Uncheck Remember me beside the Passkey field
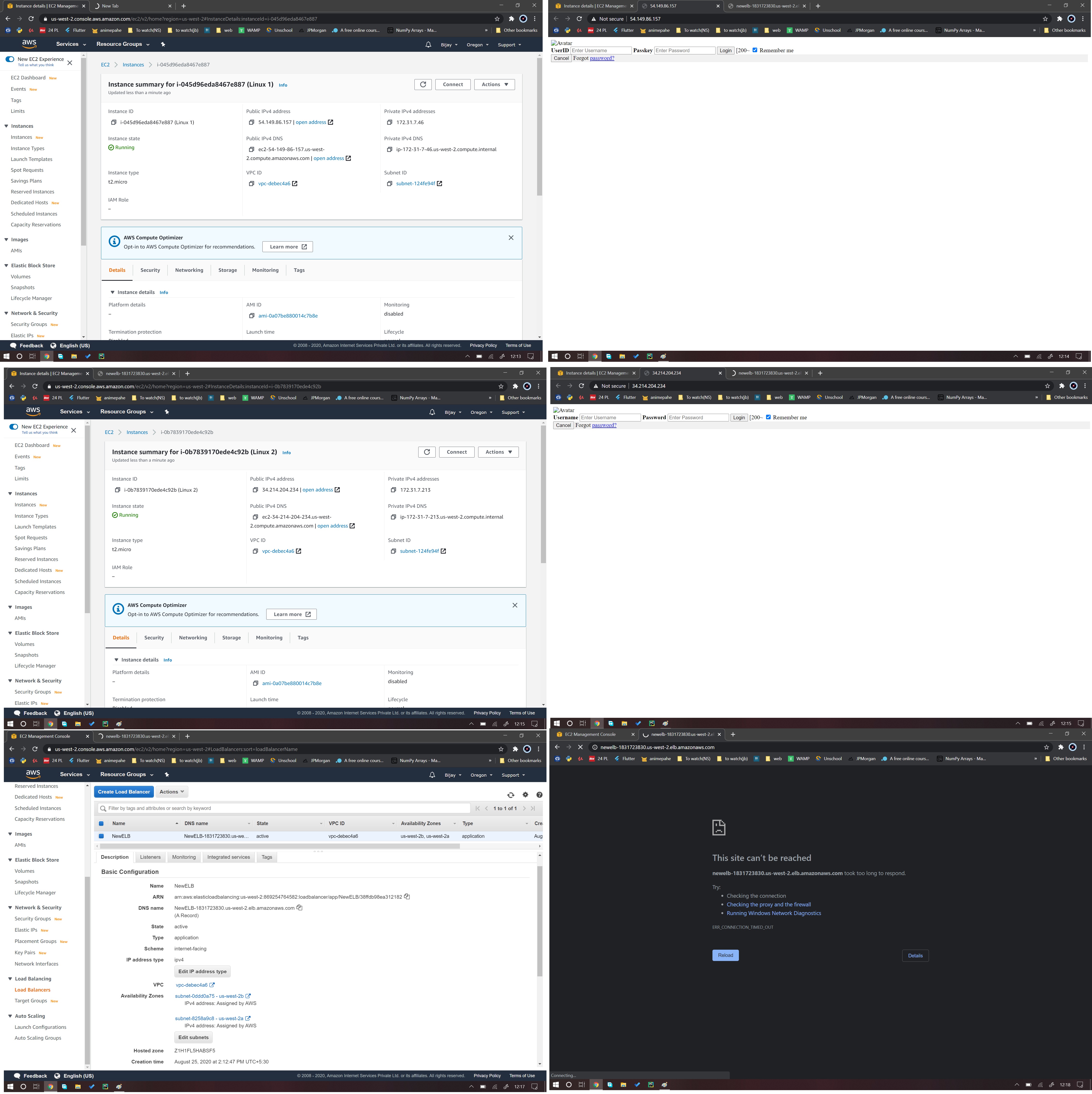 (754, 50)
